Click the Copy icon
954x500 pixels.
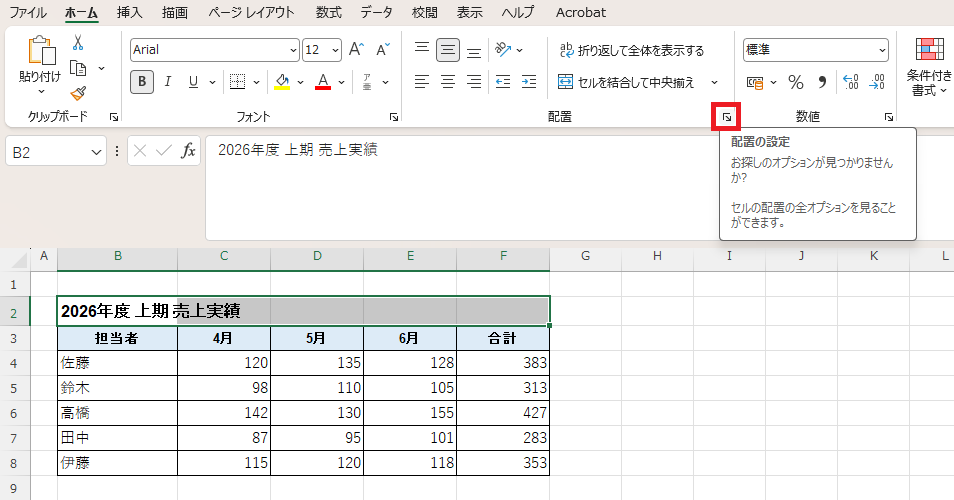coord(78,68)
